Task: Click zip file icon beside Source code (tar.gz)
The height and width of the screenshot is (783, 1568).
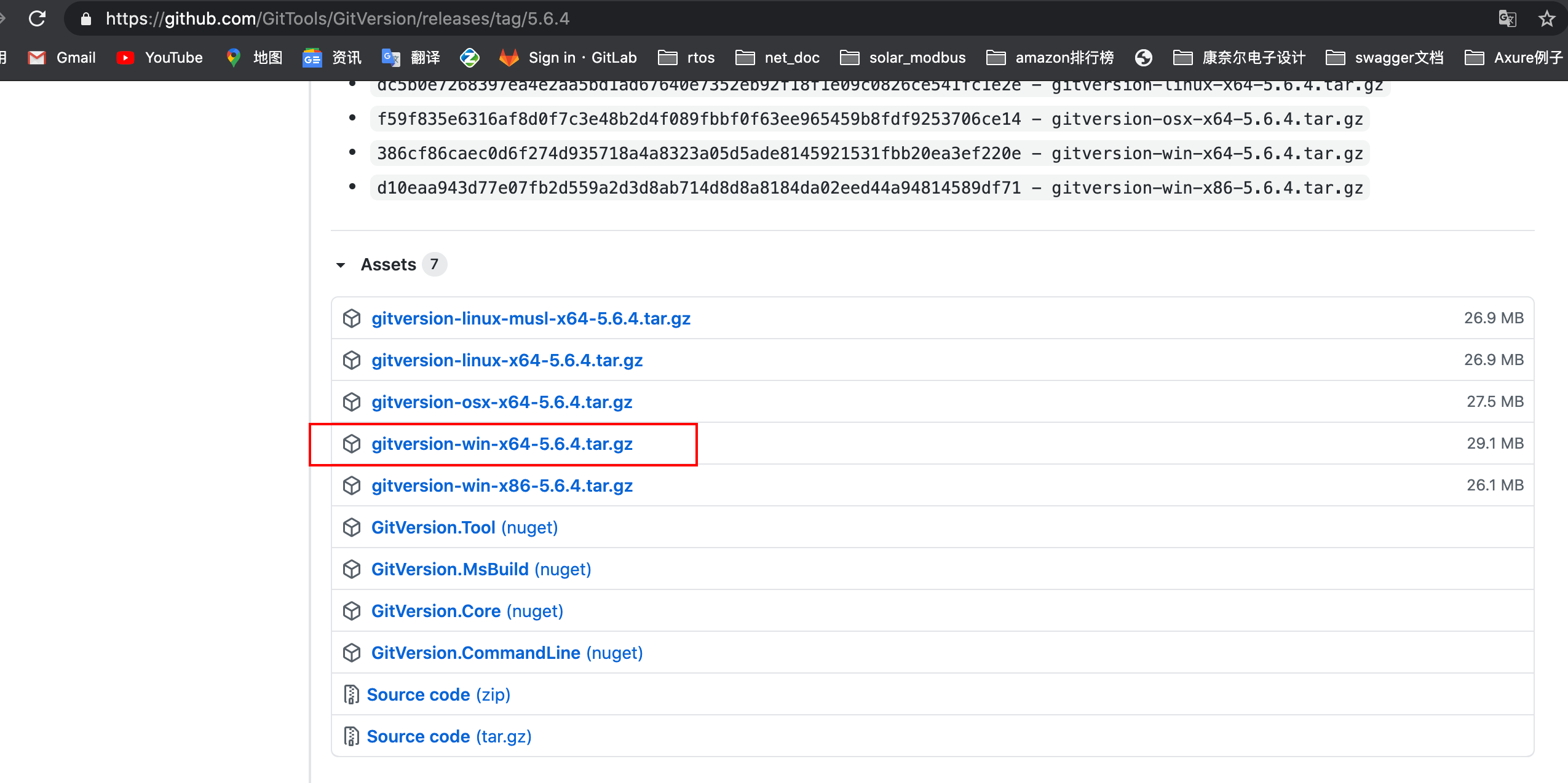Action: tap(351, 736)
